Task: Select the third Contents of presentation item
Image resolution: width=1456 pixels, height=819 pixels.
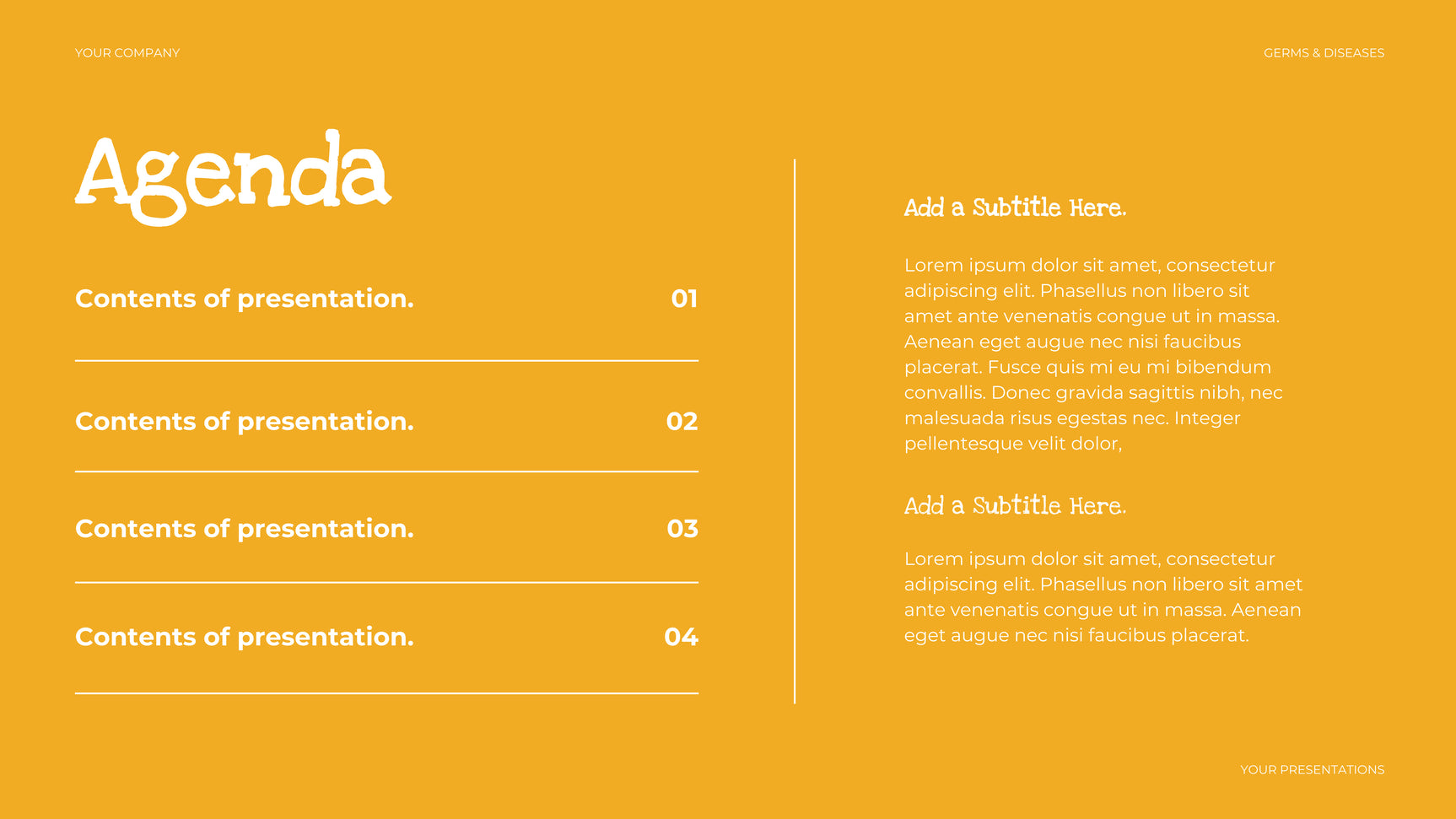Action: coord(245,528)
